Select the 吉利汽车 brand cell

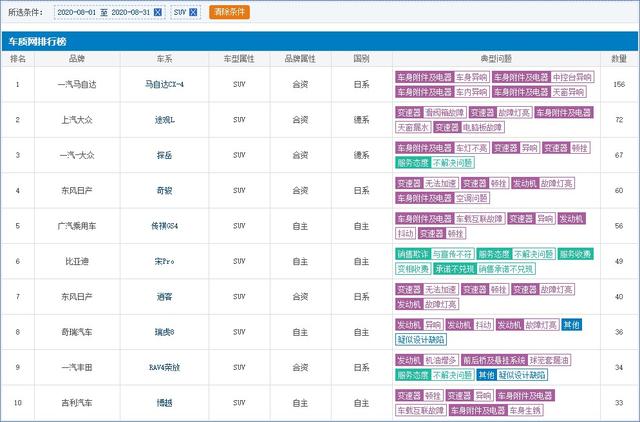coord(77,403)
